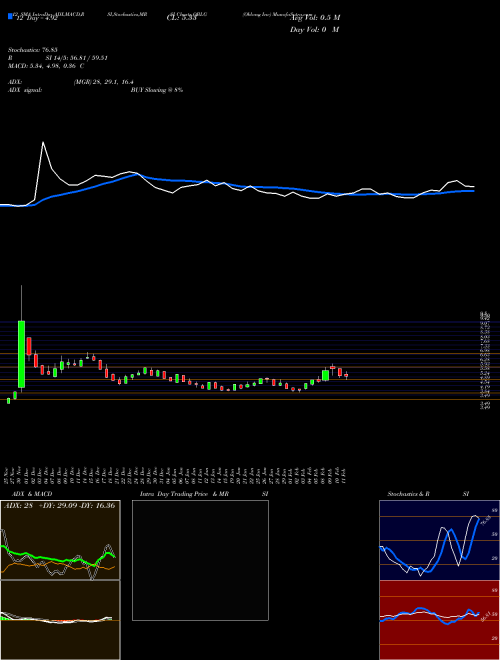Click the 'CL: 5.33' closing price label
Viewport: 500px width, 660px height.
[x=181, y=18]
